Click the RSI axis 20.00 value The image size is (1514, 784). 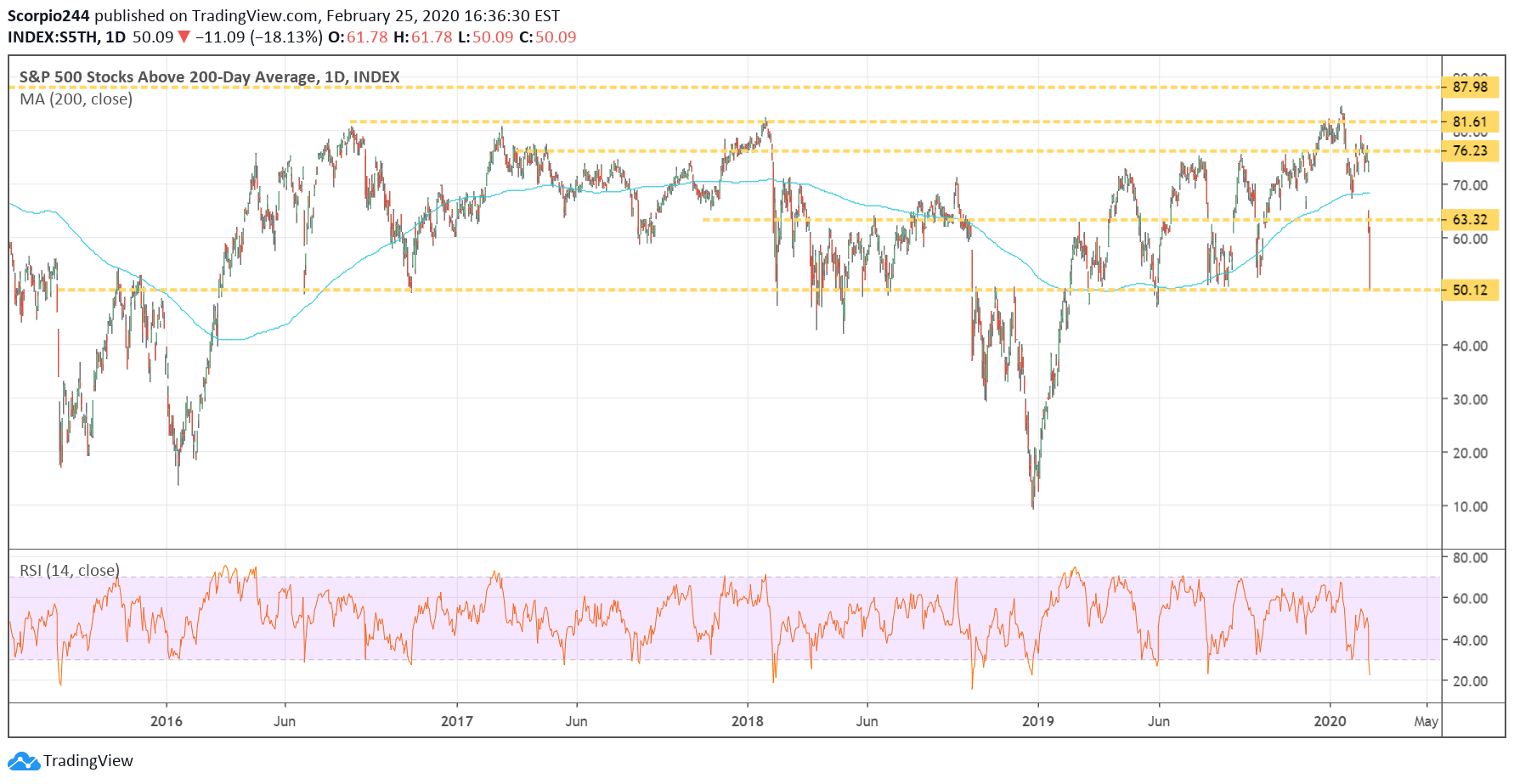coord(1470,681)
